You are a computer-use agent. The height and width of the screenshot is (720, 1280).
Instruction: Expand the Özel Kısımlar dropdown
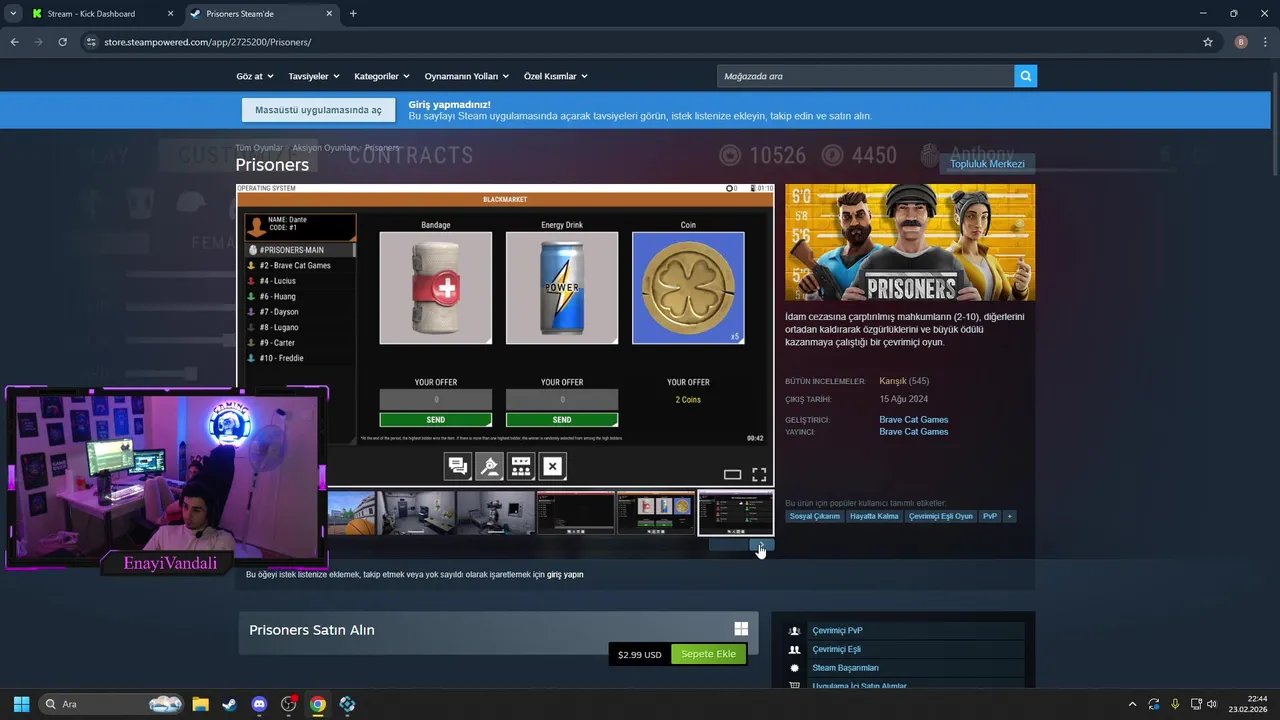click(556, 76)
